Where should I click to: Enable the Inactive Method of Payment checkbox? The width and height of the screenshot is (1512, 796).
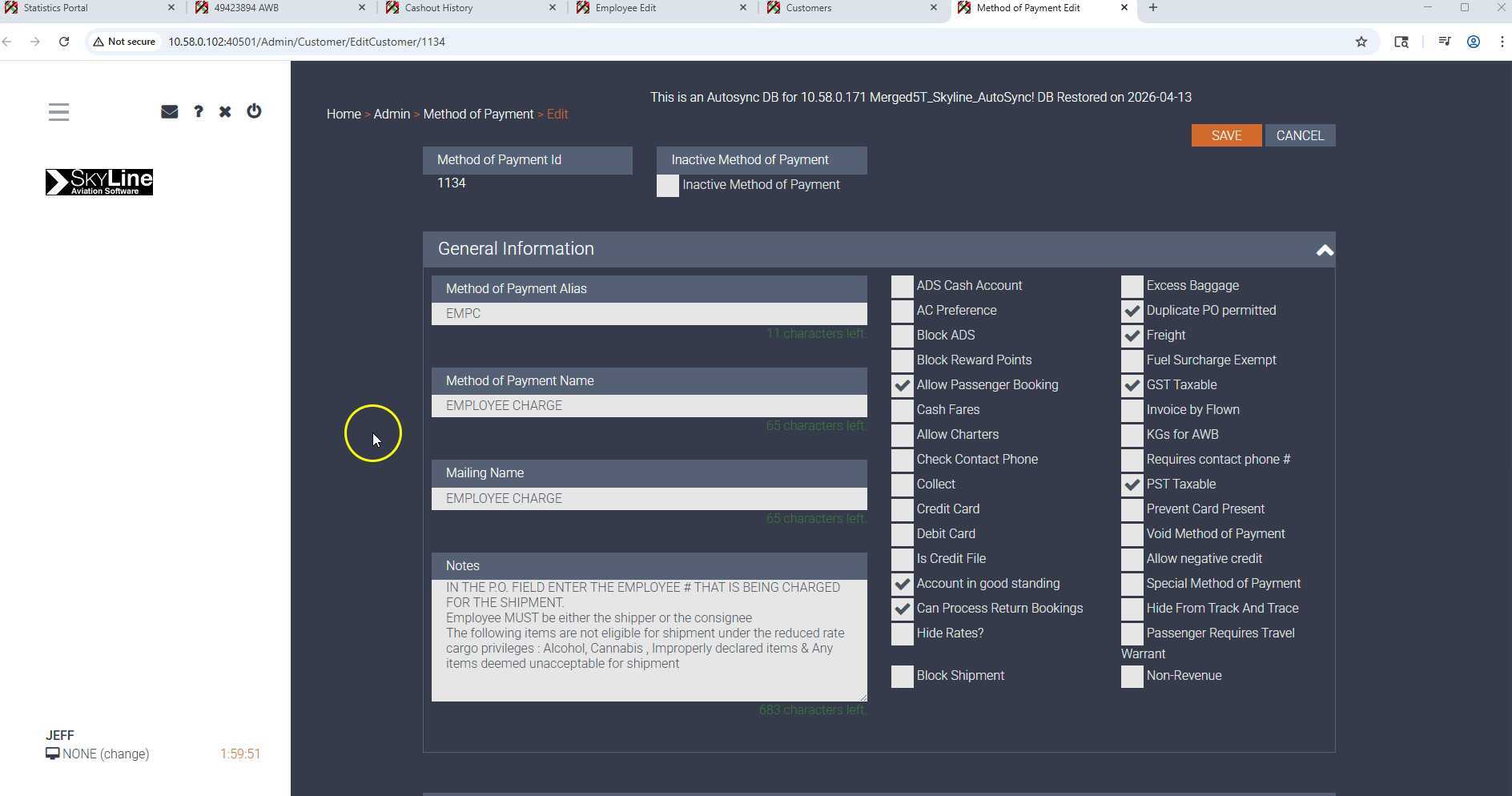pos(667,186)
